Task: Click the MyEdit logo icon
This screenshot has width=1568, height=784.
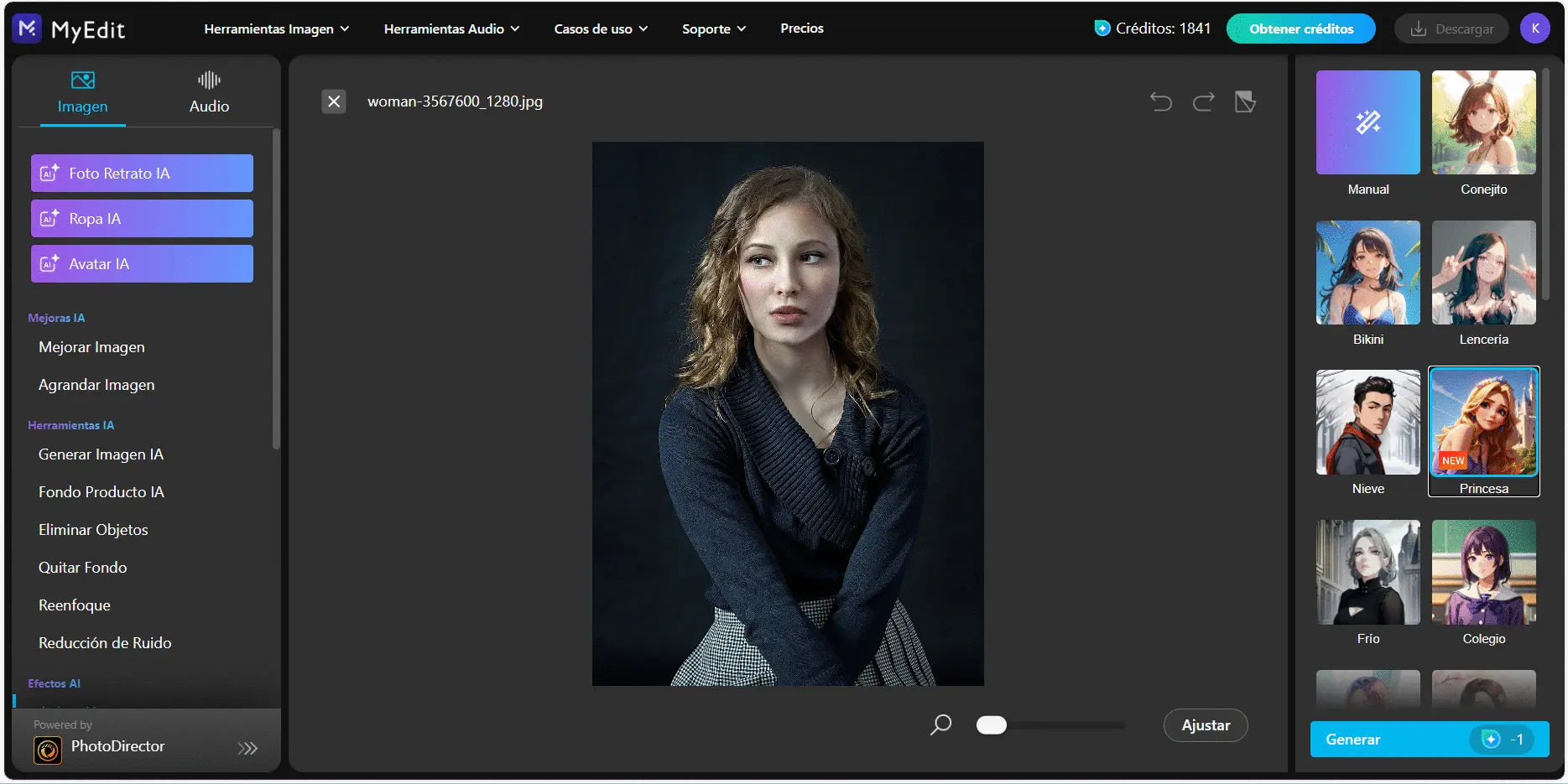Action: (x=27, y=29)
